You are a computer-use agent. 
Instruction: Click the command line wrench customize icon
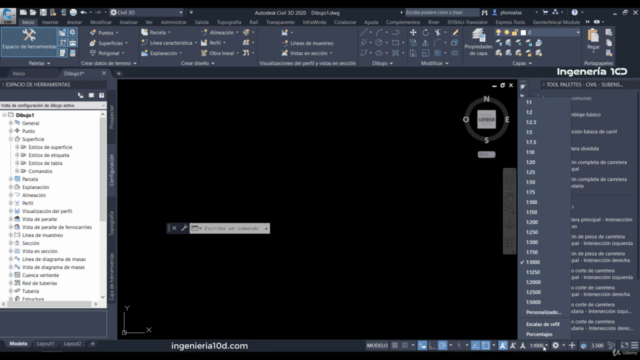[184, 228]
